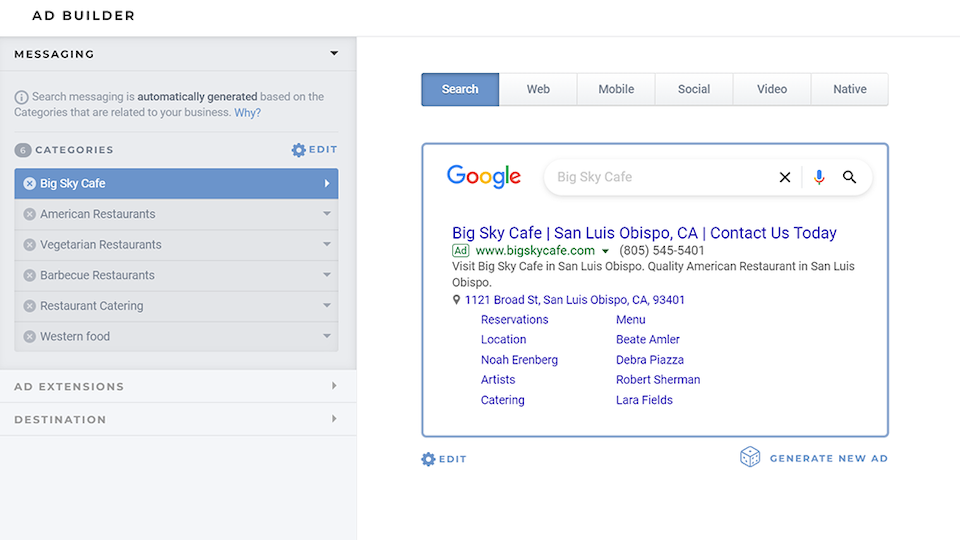Click the 'Why?' link

click(247, 113)
